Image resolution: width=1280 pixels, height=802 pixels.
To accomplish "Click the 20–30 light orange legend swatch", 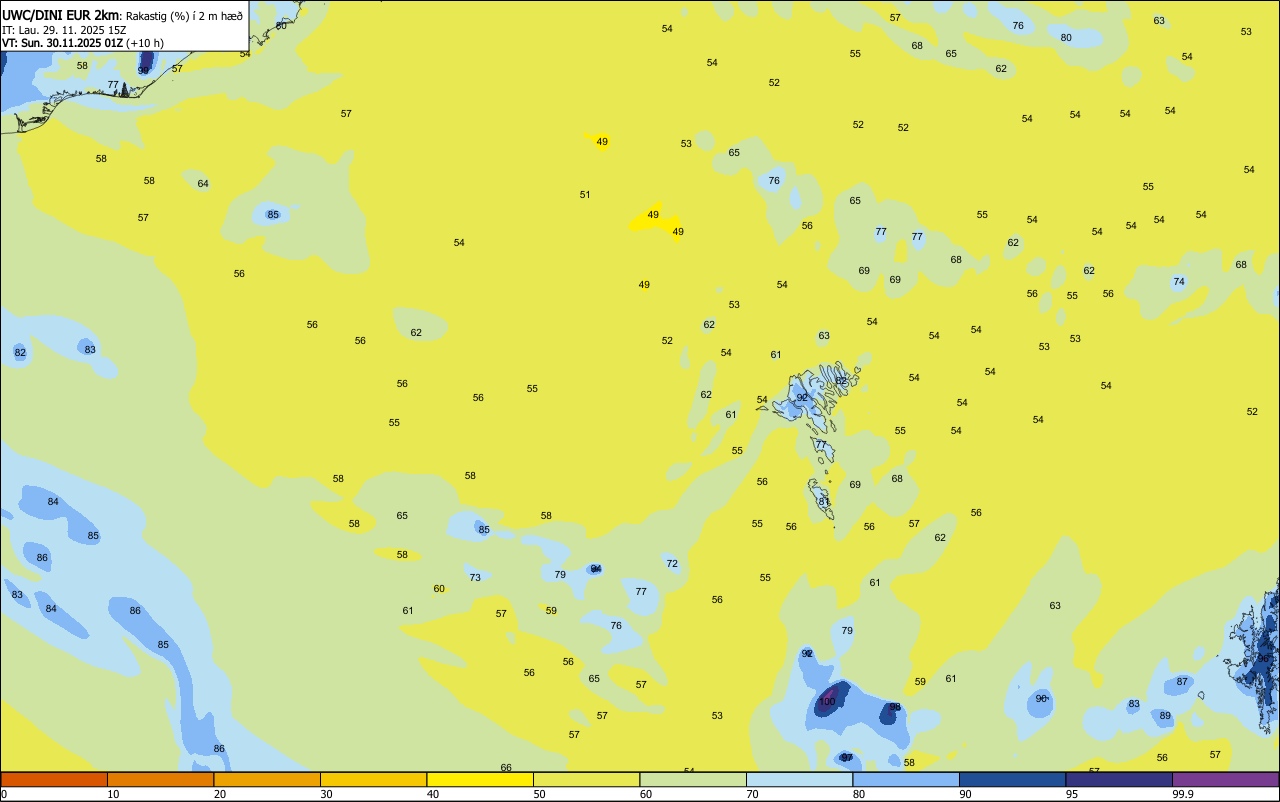I will 267,779.
